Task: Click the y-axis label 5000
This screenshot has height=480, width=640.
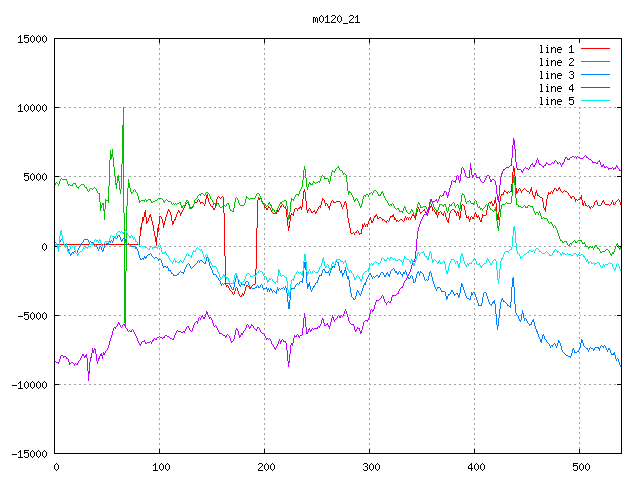Action: pyautogui.click(x=36, y=178)
